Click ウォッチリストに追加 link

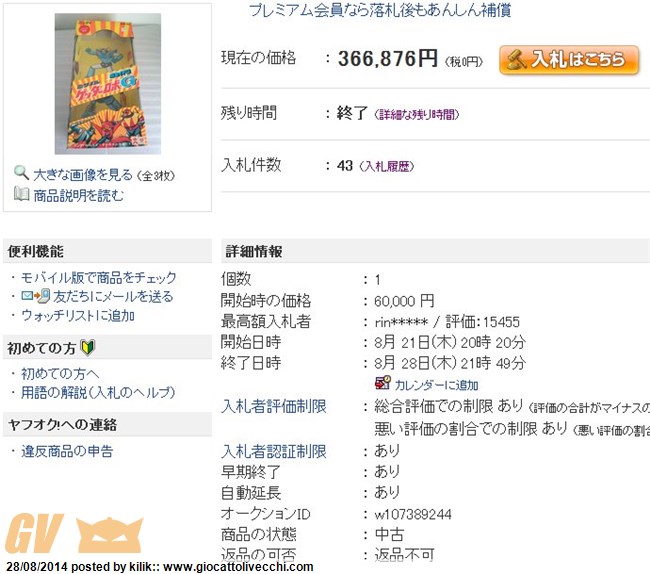[x=78, y=316]
